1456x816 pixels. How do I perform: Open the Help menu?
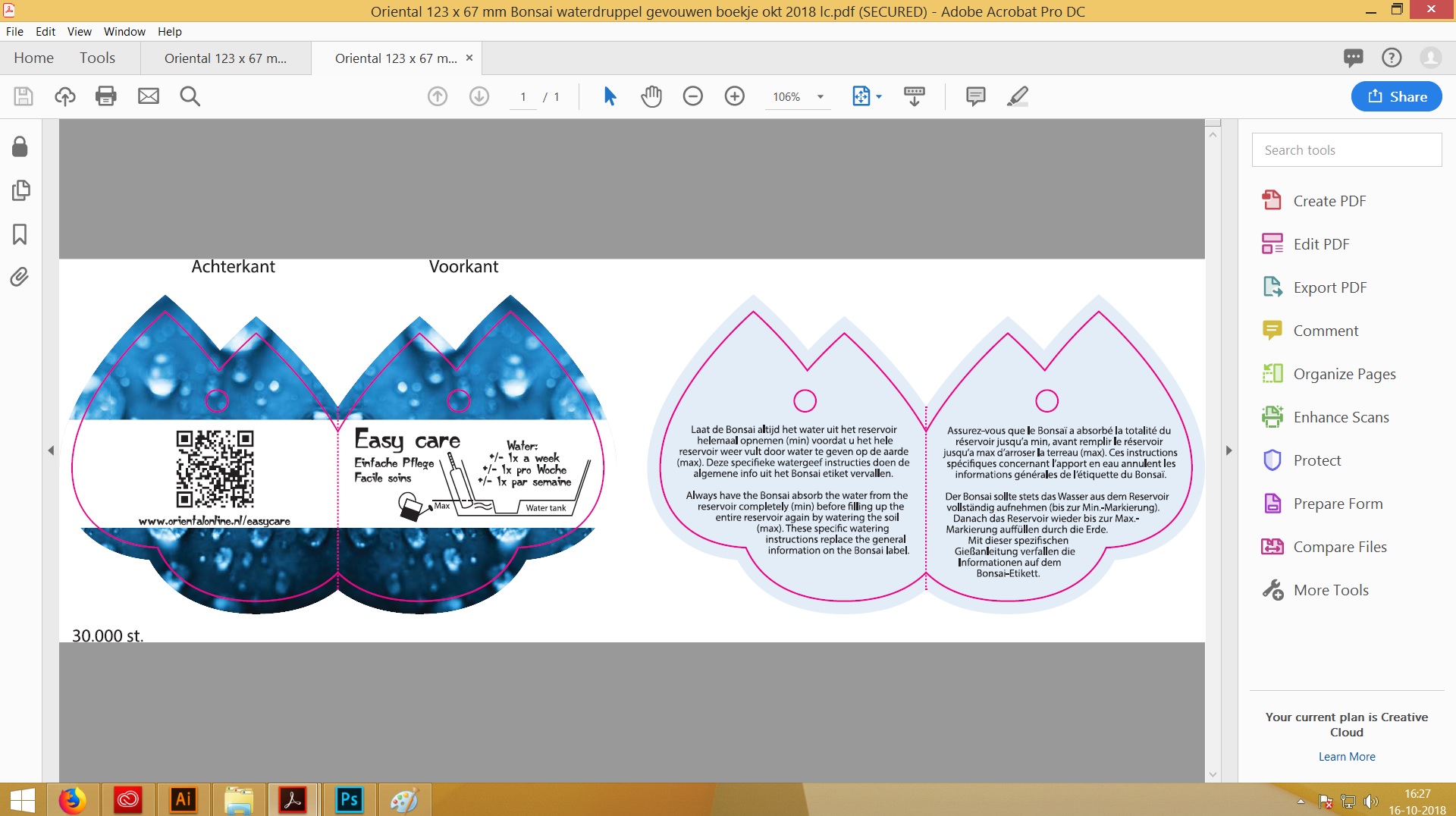pyautogui.click(x=170, y=32)
